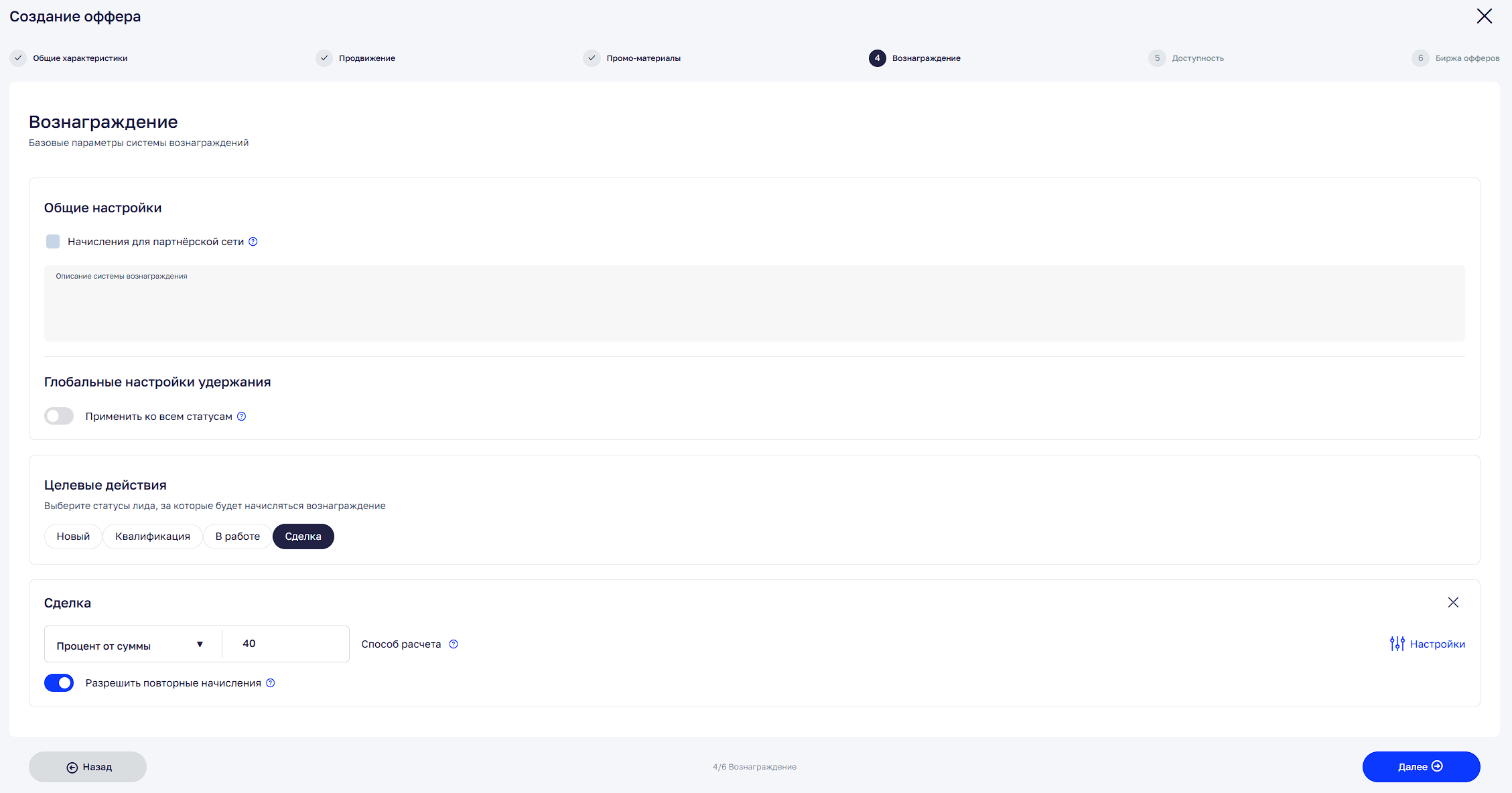
Task: Click help icon next to Способ расчета
Action: [x=454, y=644]
